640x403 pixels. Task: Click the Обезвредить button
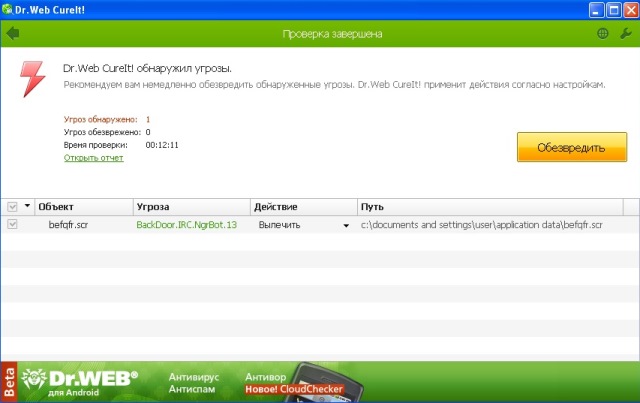[x=572, y=147]
